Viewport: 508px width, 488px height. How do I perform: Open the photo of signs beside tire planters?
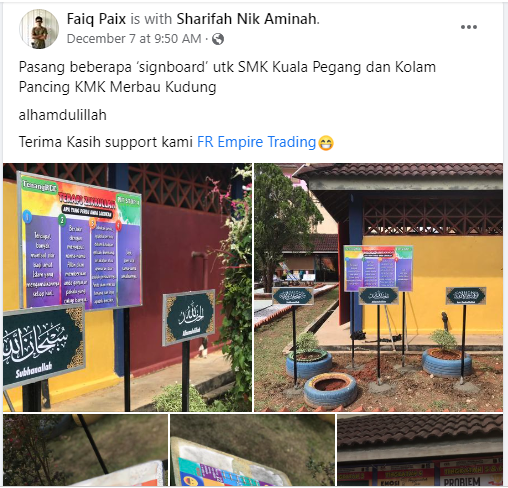[x=378, y=287]
